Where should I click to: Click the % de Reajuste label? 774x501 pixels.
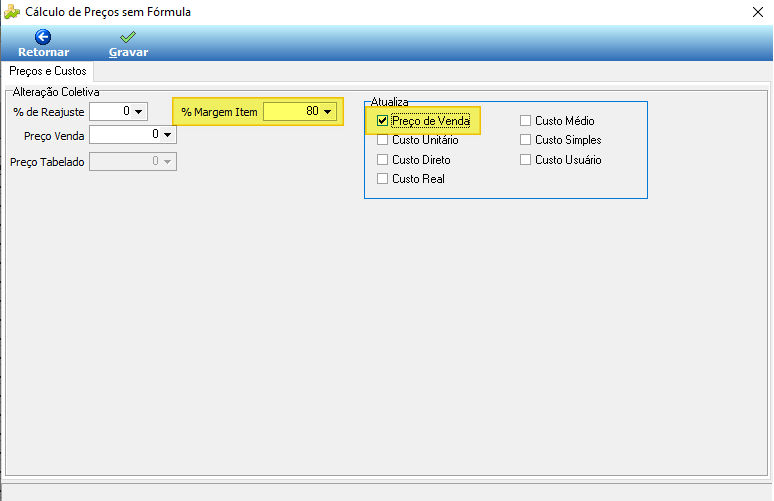coord(49,112)
